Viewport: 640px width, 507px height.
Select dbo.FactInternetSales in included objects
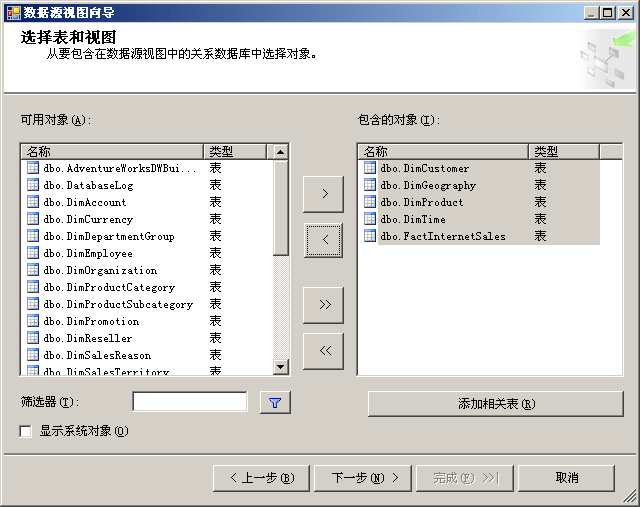443,236
